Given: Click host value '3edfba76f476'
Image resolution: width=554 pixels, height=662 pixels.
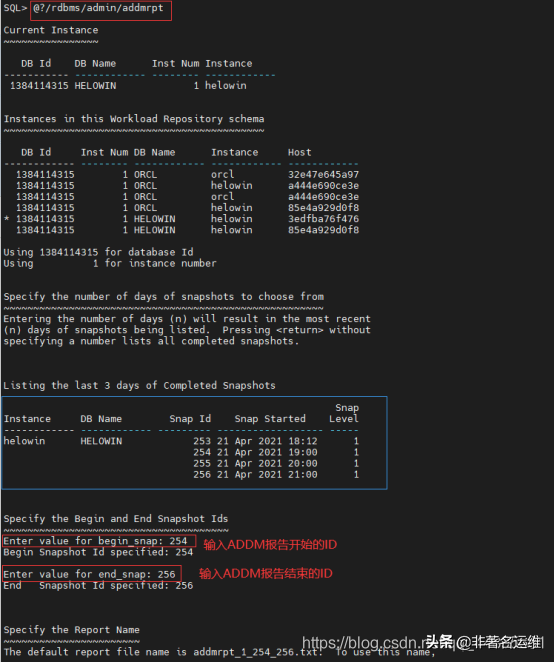Looking at the screenshot, I should (x=323, y=219).
